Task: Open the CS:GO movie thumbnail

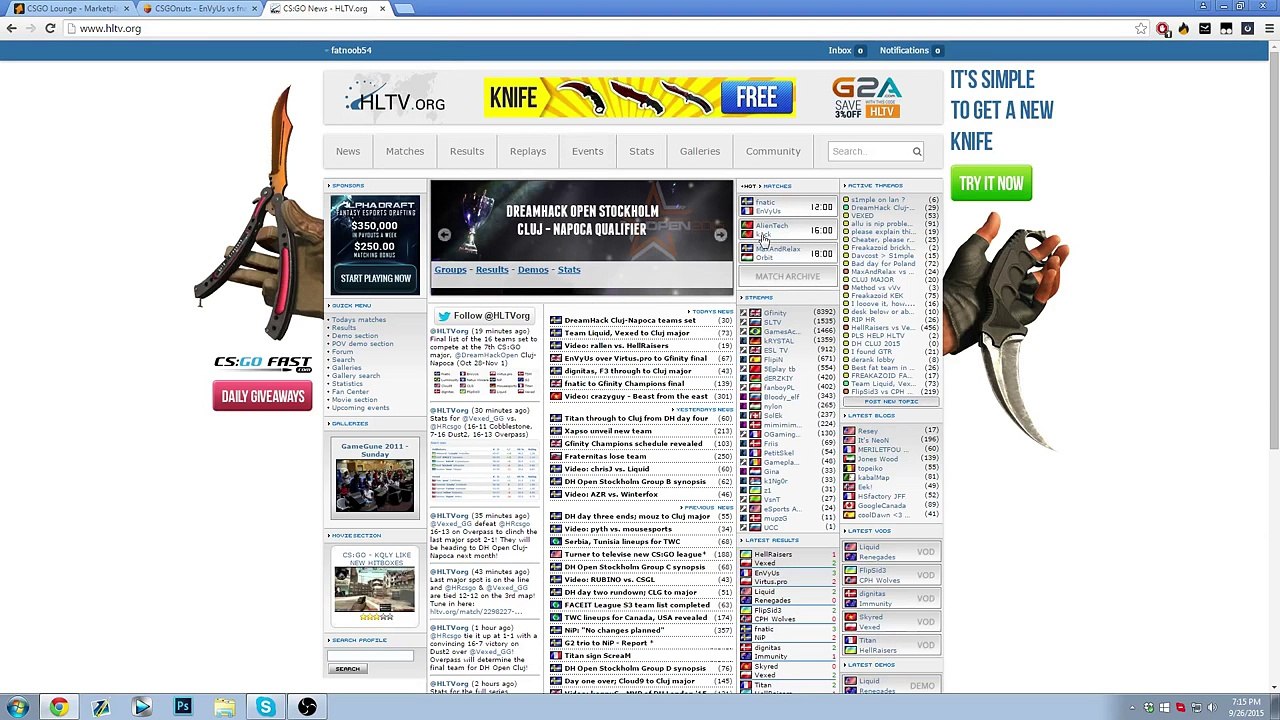Action: 375,588
